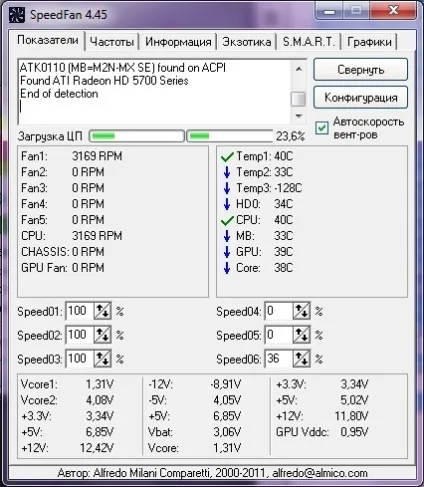Click the Speed05 up/down spinner

[301, 335]
